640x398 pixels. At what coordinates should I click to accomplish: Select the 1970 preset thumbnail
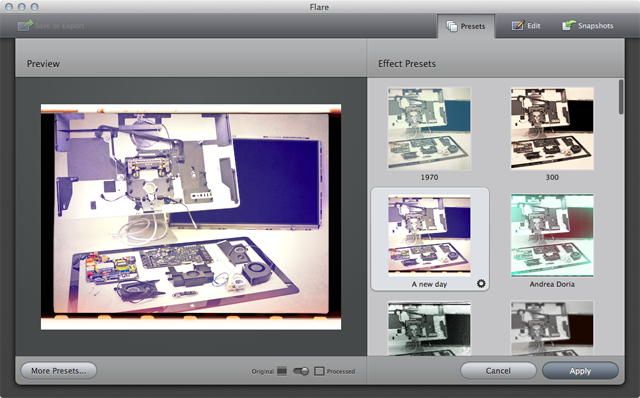click(429, 129)
